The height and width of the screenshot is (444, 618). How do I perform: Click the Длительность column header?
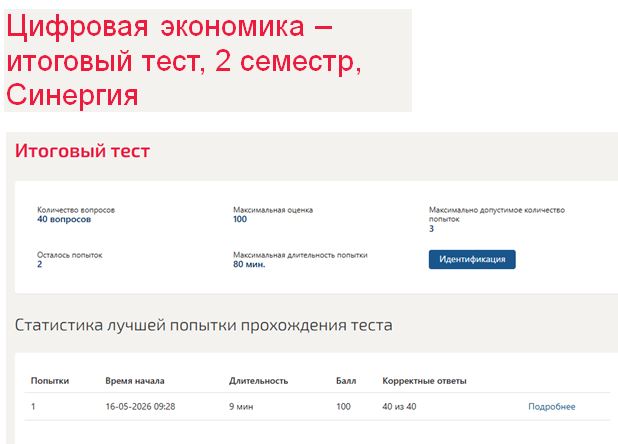click(259, 381)
